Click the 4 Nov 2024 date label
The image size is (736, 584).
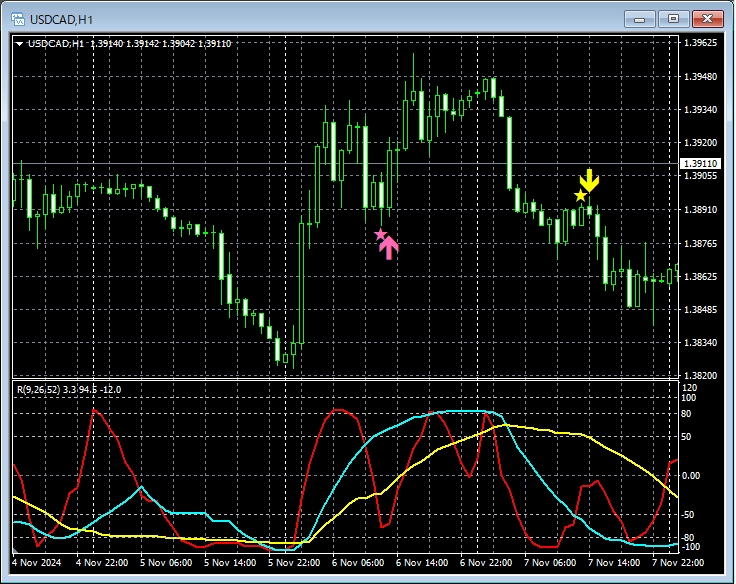[x=40, y=563]
